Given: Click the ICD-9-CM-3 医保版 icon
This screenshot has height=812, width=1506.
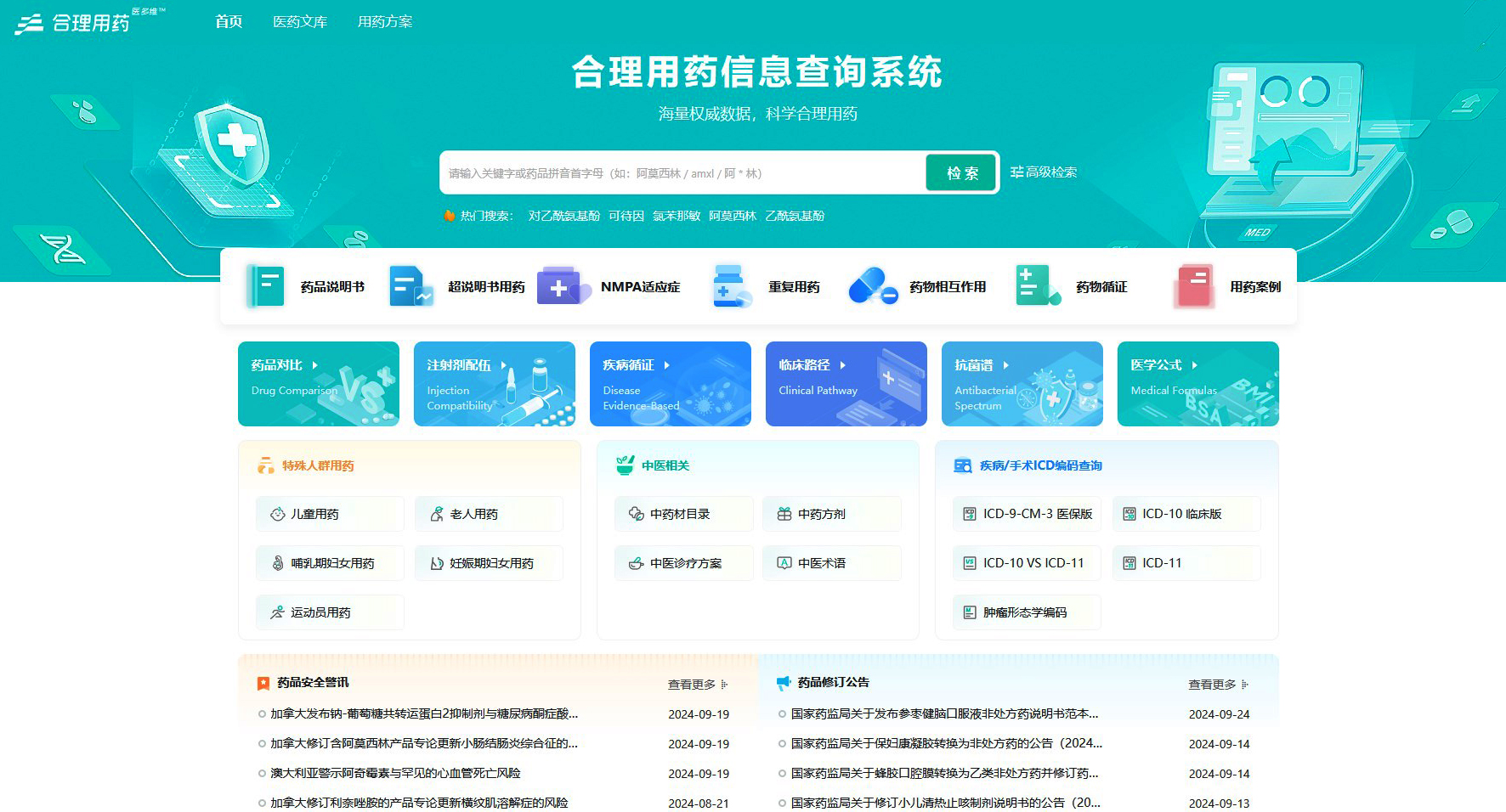Looking at the screenshot, I should [970, 514].
